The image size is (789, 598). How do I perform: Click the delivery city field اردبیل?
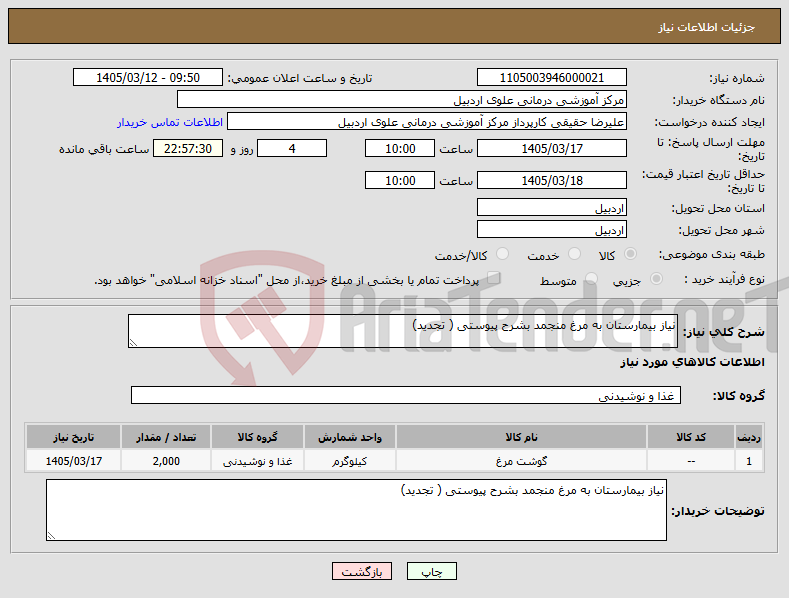click(551, 230)
